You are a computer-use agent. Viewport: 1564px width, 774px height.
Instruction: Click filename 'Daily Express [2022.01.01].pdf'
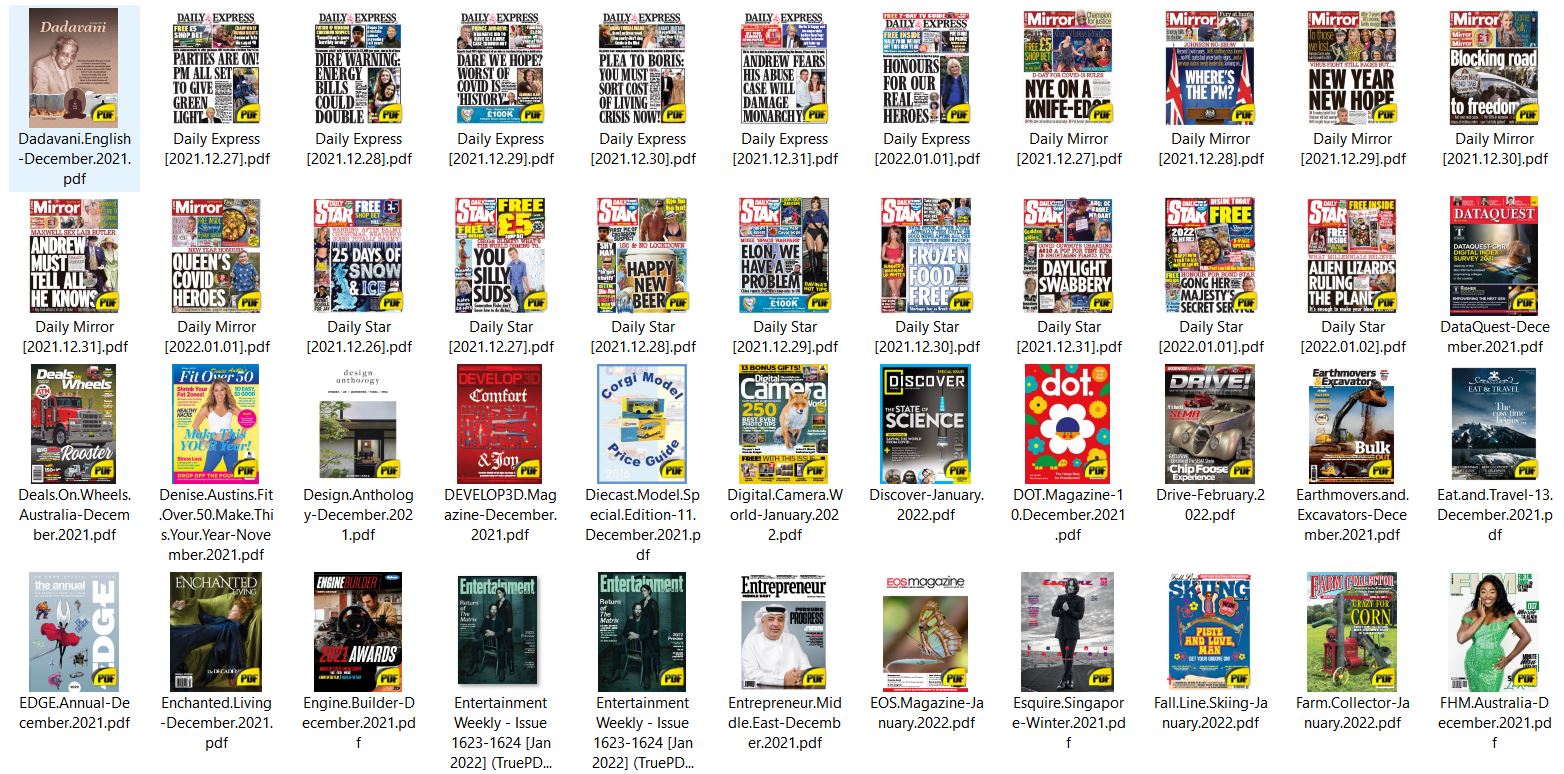click(926, 149)
